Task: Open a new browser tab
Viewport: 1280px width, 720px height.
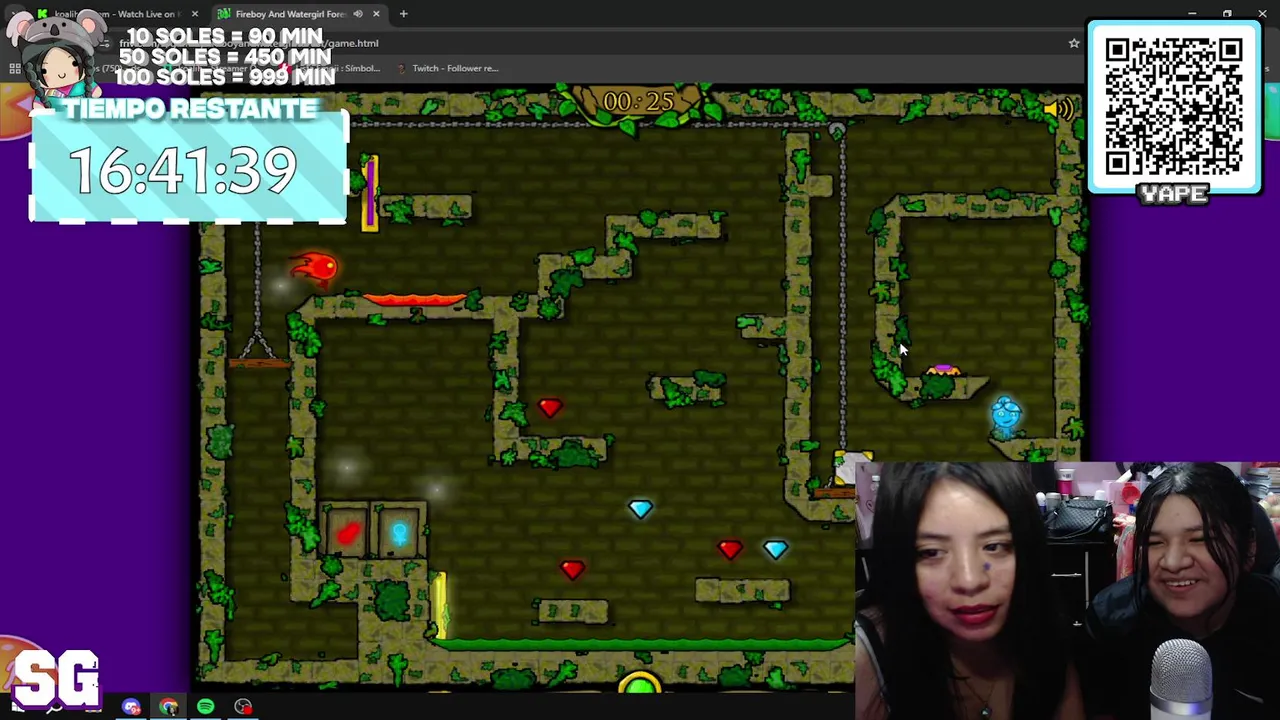Action: pyautogui.click(x=403, y=14)
